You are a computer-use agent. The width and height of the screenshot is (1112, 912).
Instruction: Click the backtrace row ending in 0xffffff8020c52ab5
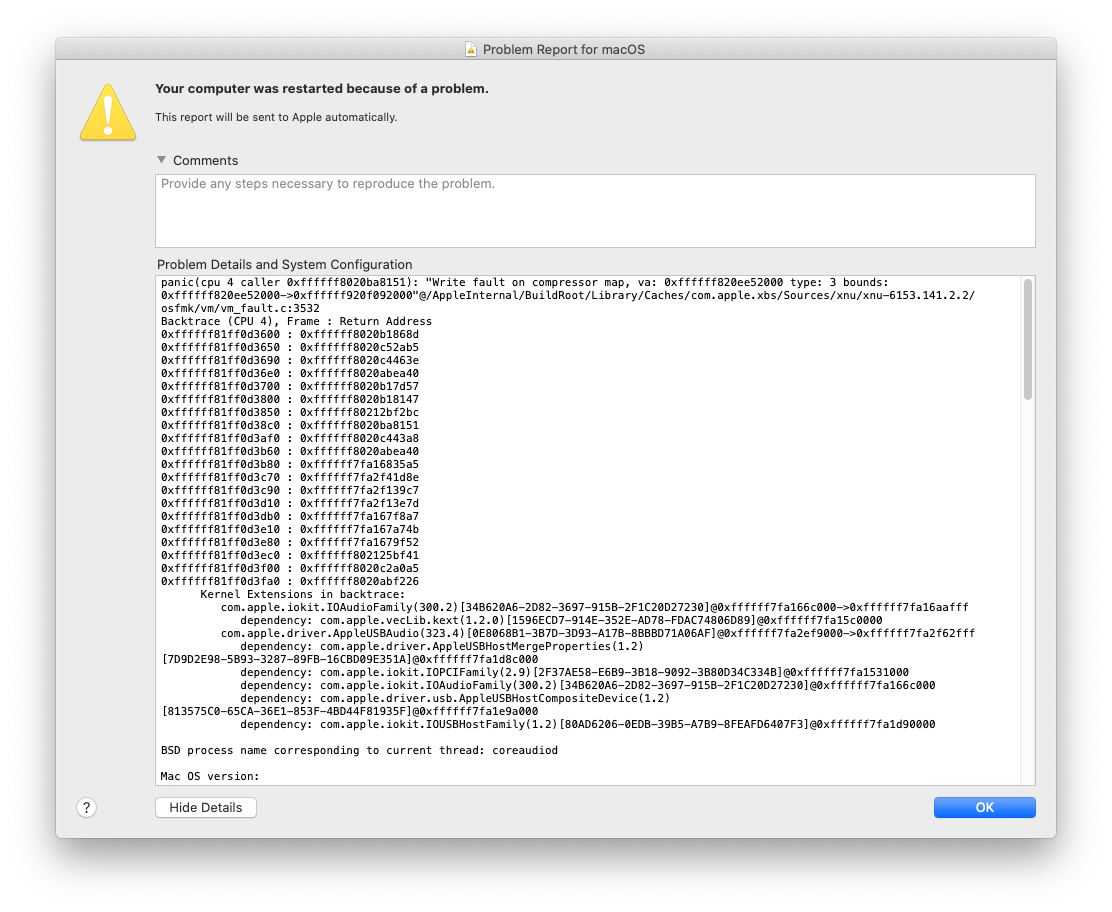[x=290, y=347]
